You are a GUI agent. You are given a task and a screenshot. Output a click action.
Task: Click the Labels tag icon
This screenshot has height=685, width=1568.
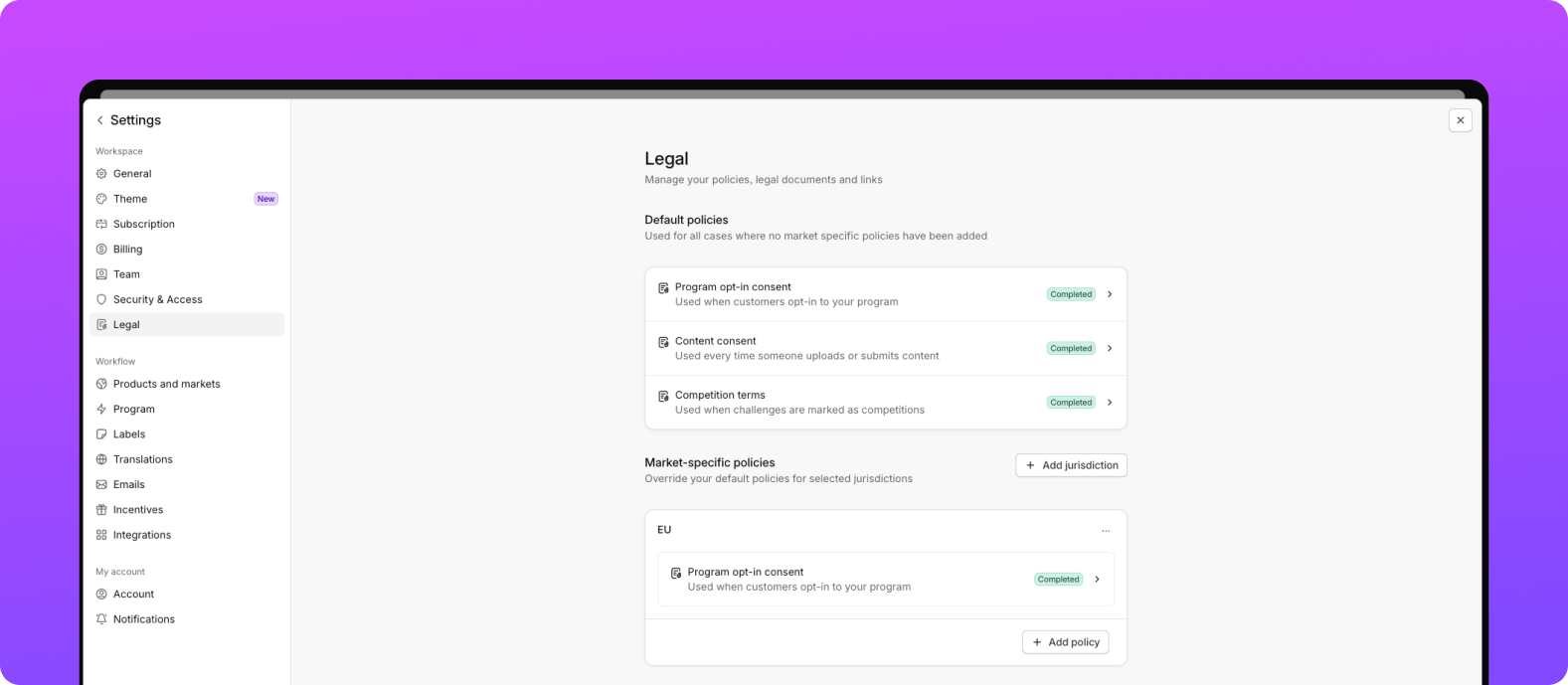point(101,434)
